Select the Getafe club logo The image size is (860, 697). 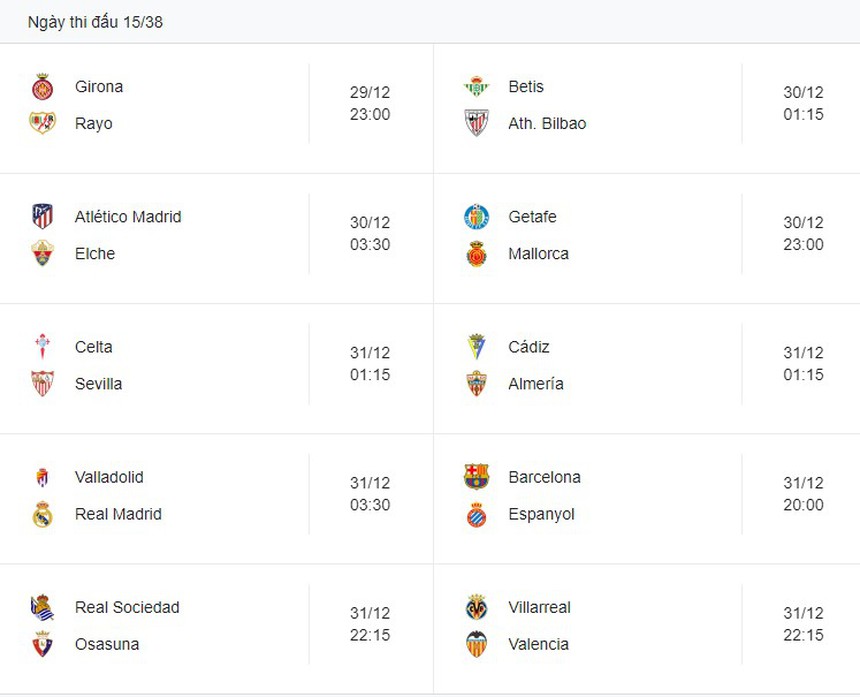[476, 217]
